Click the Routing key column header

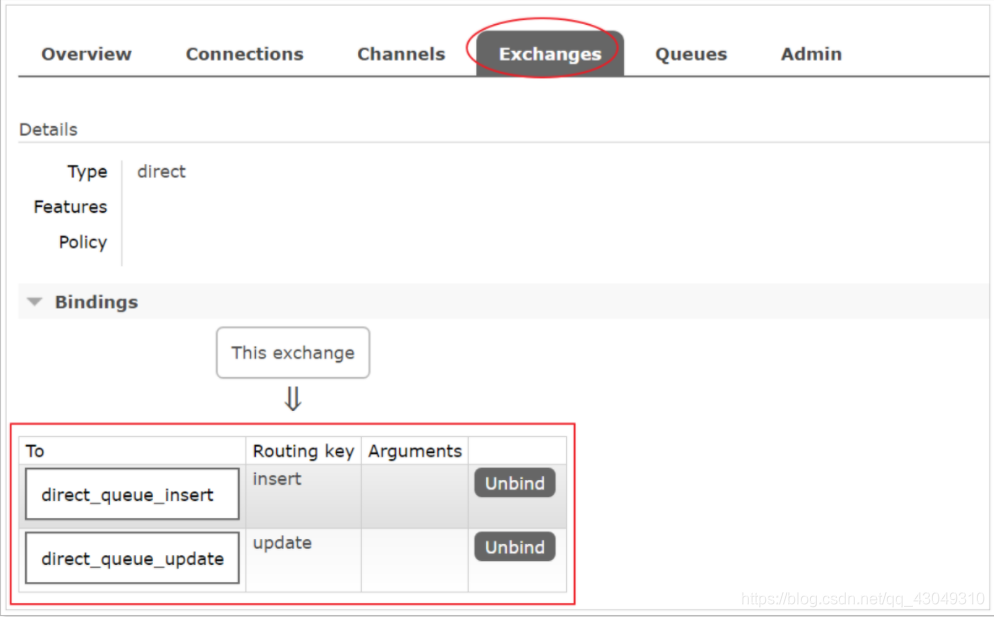pos(304,451)
